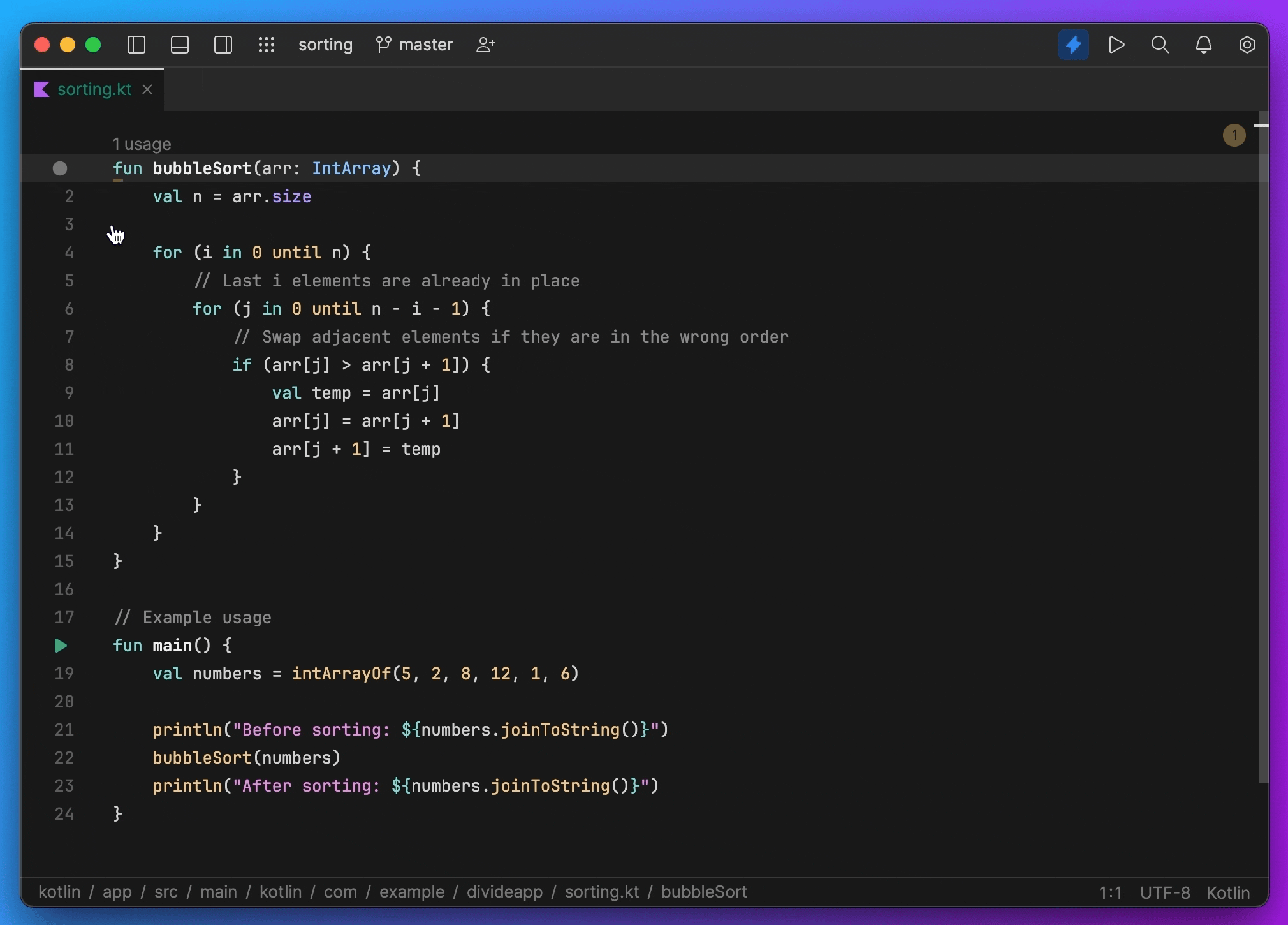
Task: Open notifications bell
Action: click(x=1203, y=45)
